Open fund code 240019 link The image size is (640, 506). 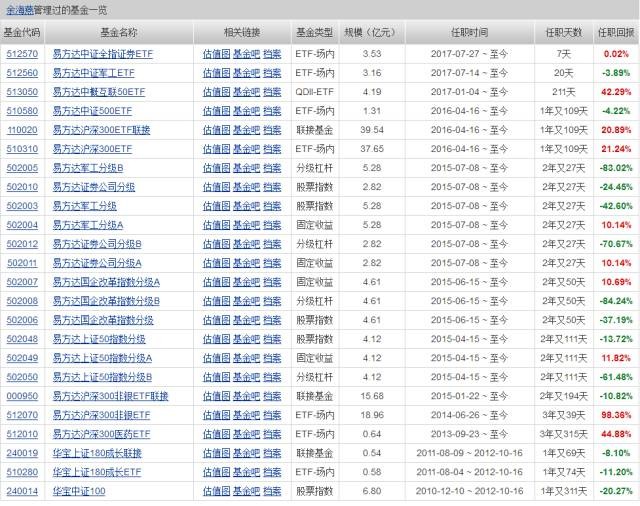coord(22,453)
